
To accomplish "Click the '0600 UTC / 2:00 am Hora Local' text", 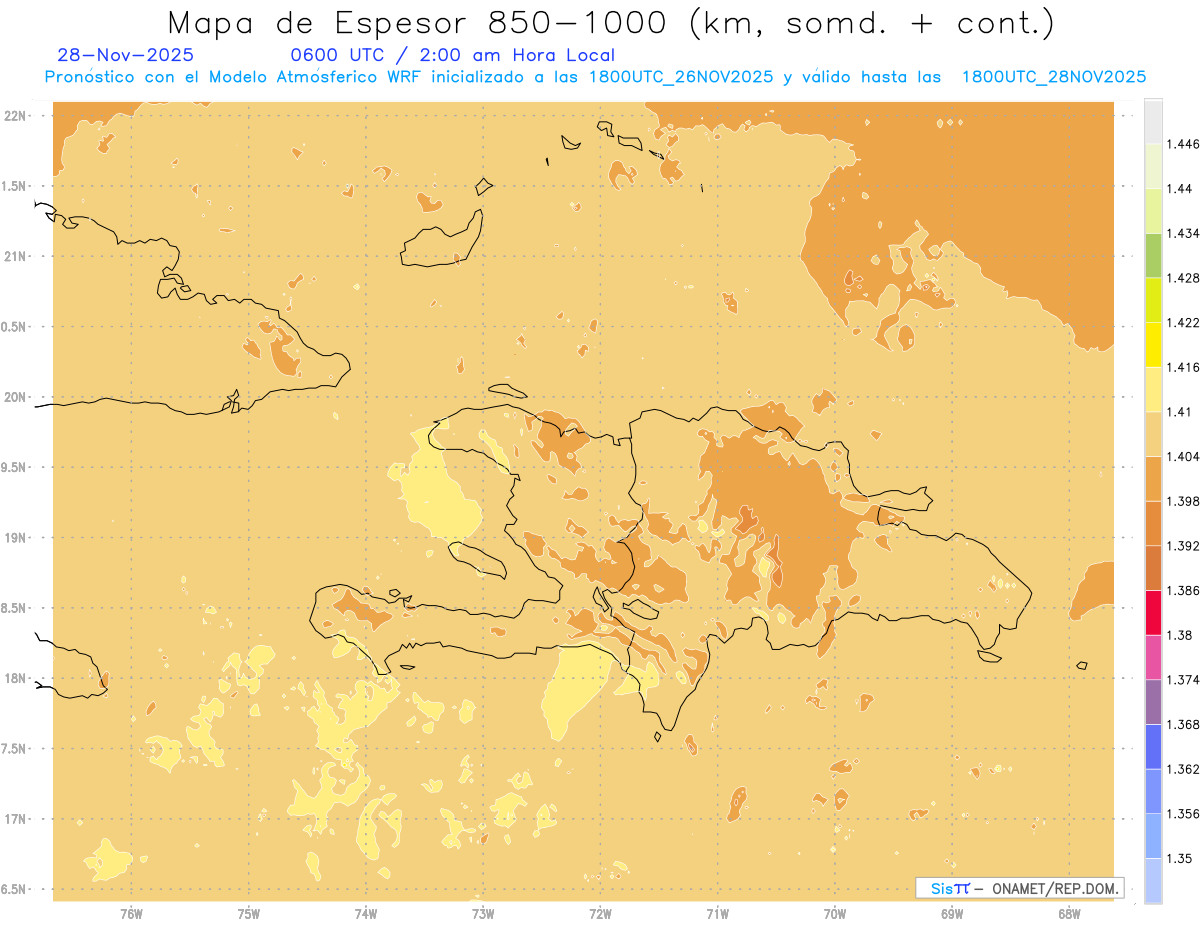I will [x=452, y=55].
